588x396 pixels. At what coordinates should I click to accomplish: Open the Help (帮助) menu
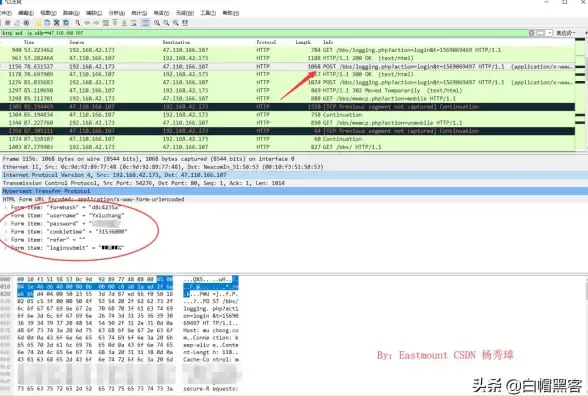coord(231,13)
